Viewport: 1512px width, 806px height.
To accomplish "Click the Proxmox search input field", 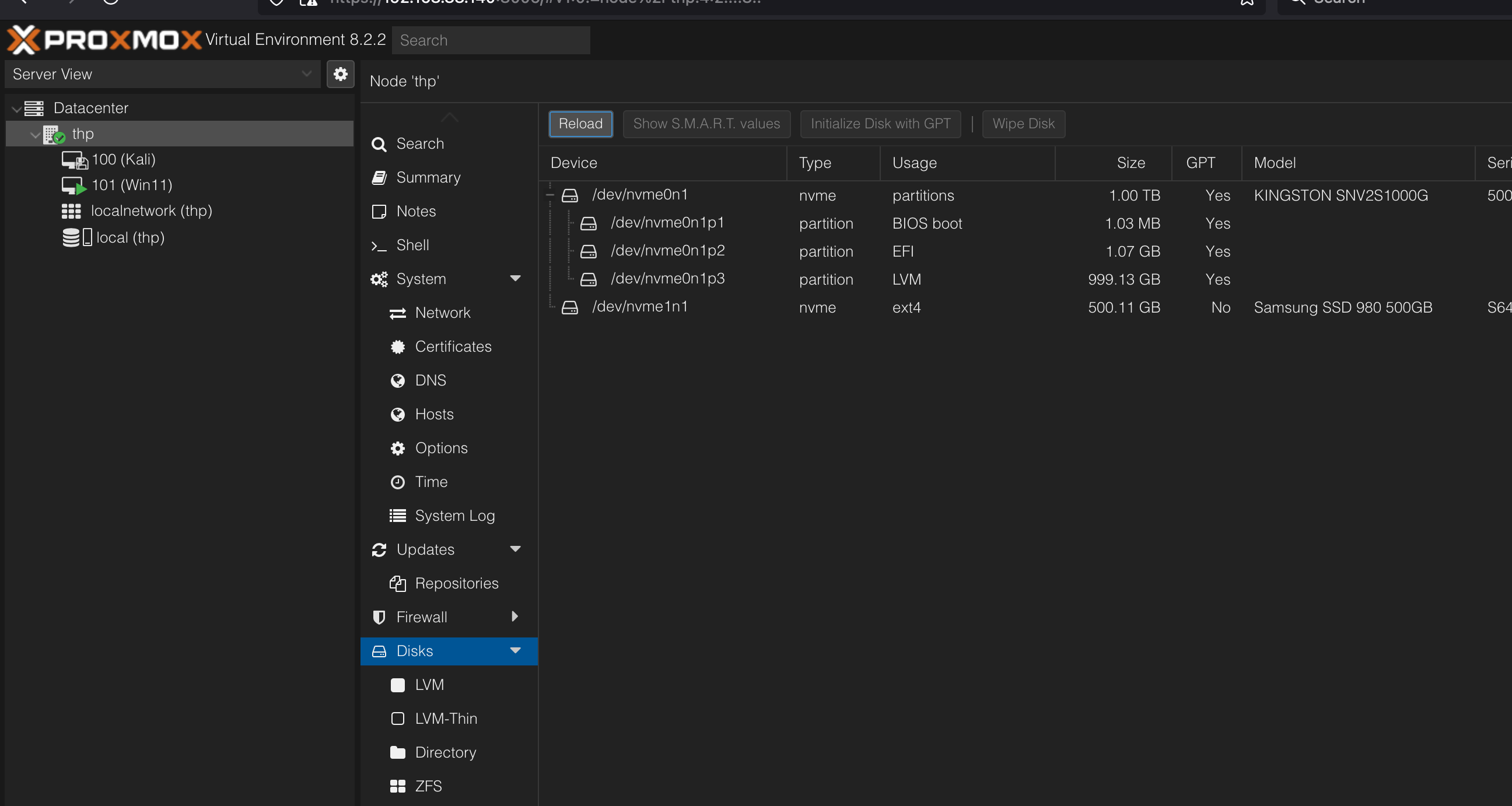I will tap(491, 40).
